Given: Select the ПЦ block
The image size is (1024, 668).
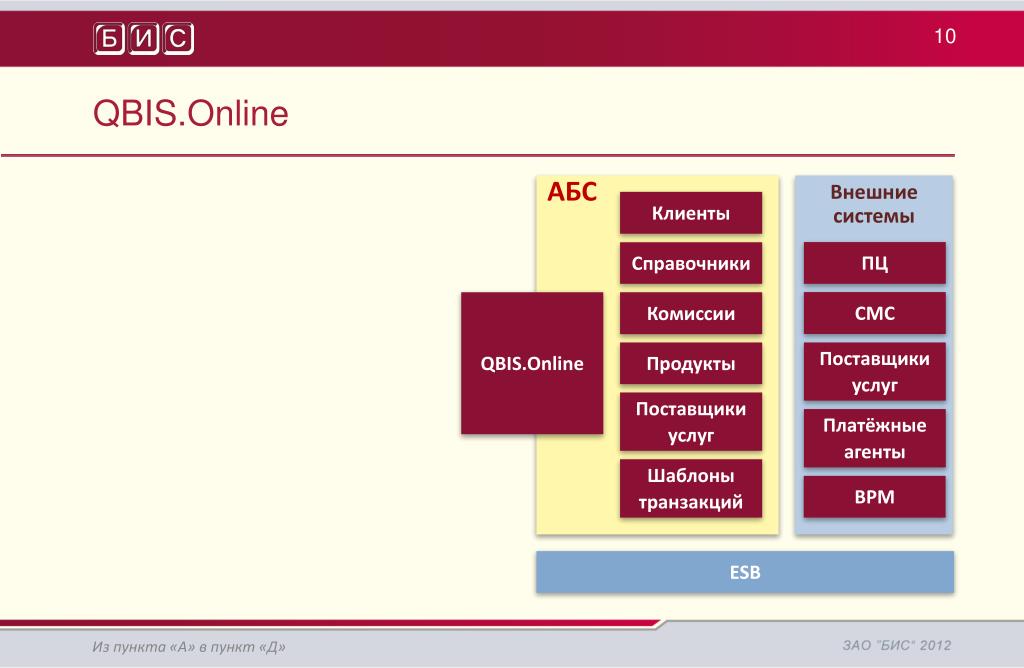Looking at the screenshot, I should (874, 263).
